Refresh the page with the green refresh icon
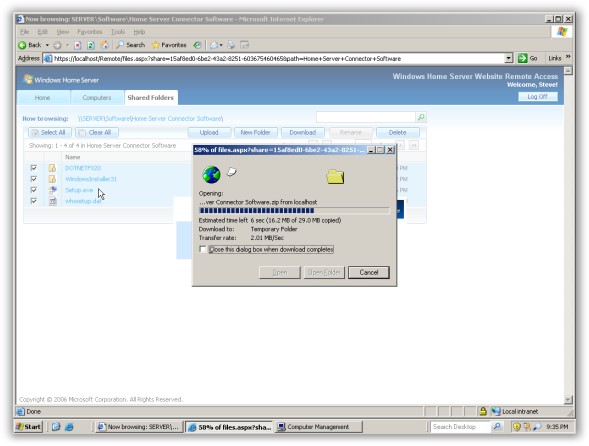The image size is (589, 446). [91, 45]
